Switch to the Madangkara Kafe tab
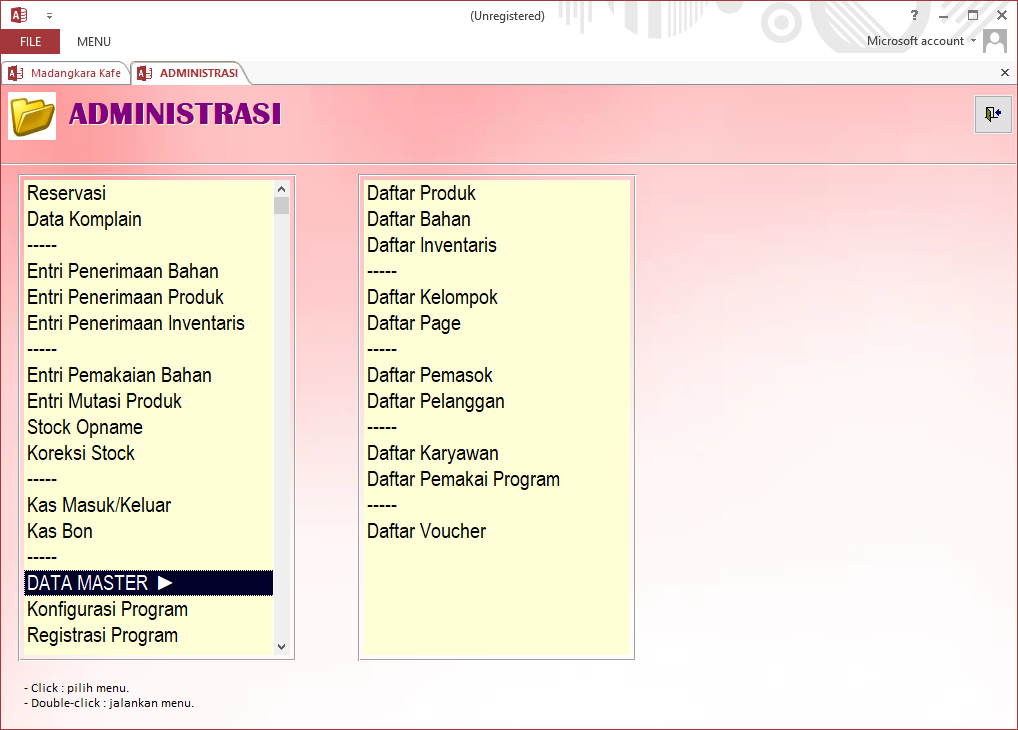1018x730 pixels. coord(66,73)
